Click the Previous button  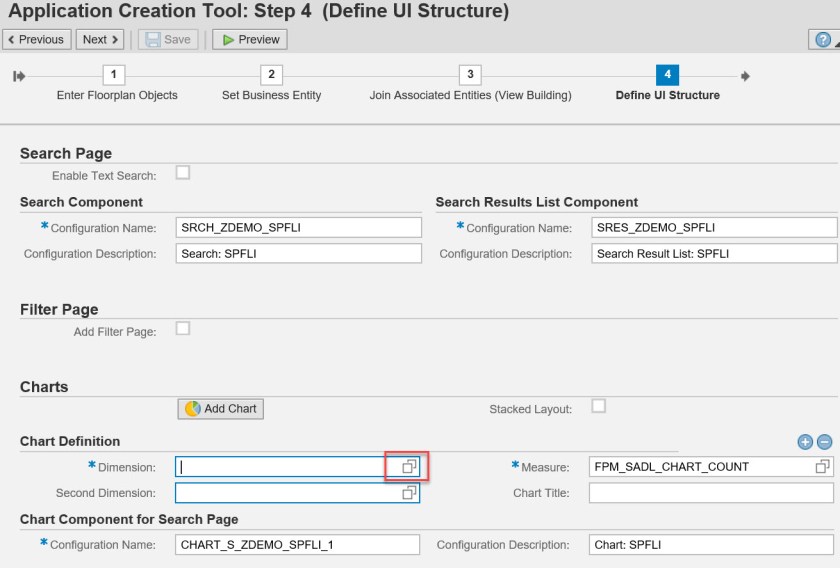pyautogui.click(x=36, y=40)
